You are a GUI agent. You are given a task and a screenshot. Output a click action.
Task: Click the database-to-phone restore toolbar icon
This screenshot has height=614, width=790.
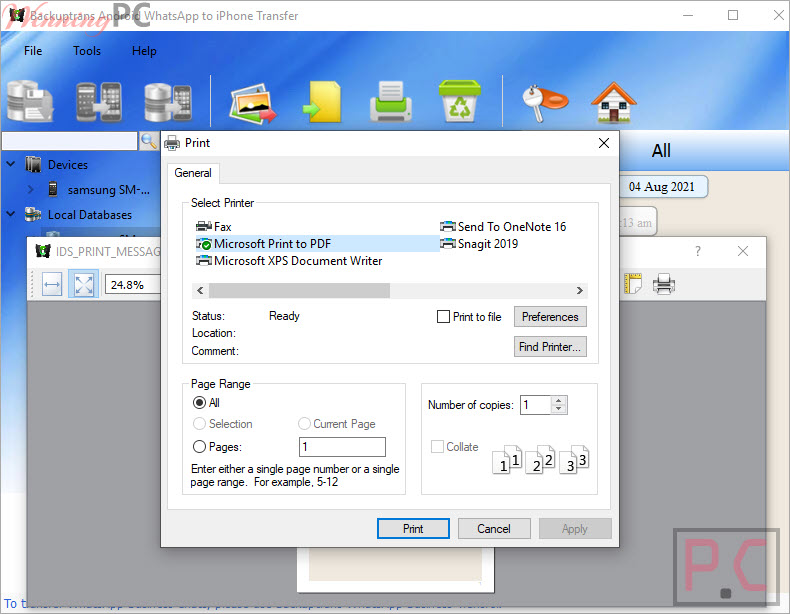[x=168, y=102]
